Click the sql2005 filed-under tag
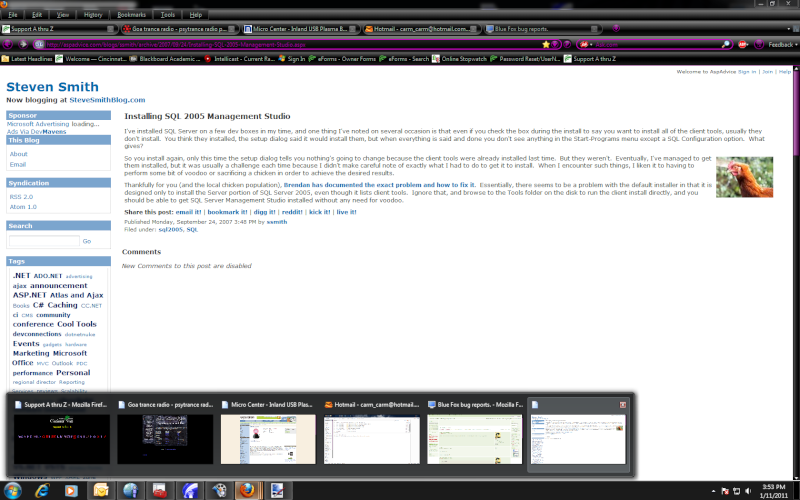Viewport: 800px width, 500px height. click(x=170, y=230)
